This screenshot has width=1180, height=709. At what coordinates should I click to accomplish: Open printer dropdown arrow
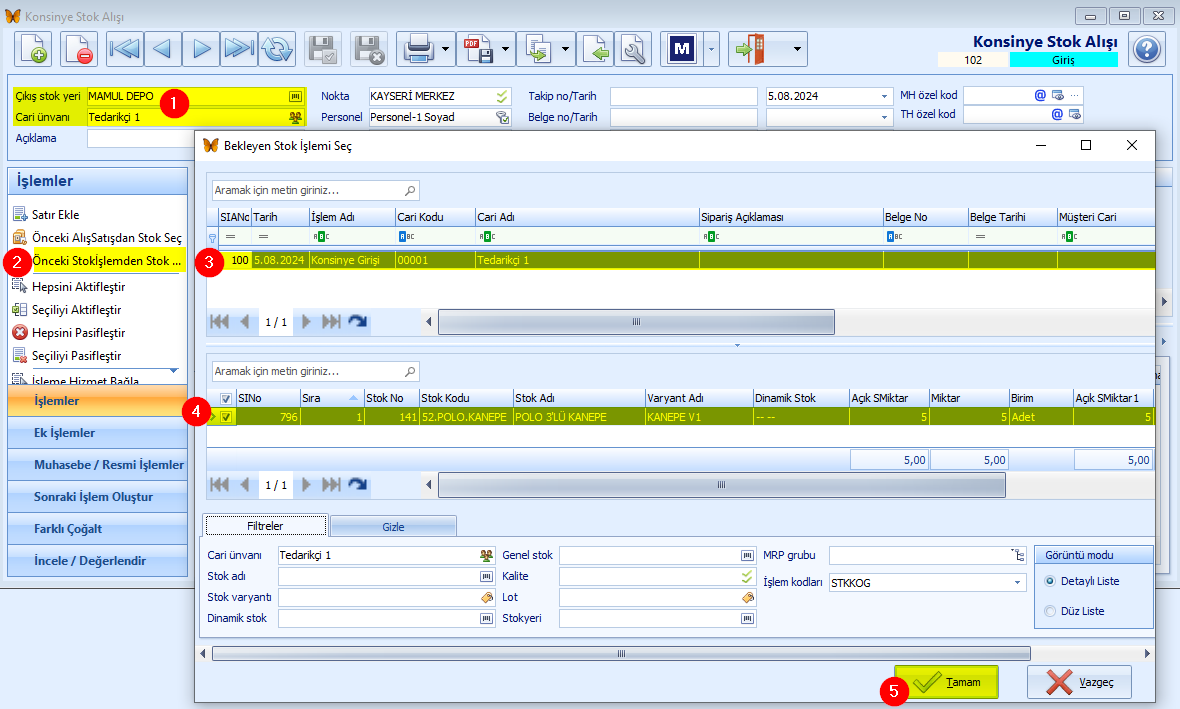click(446, 50)
